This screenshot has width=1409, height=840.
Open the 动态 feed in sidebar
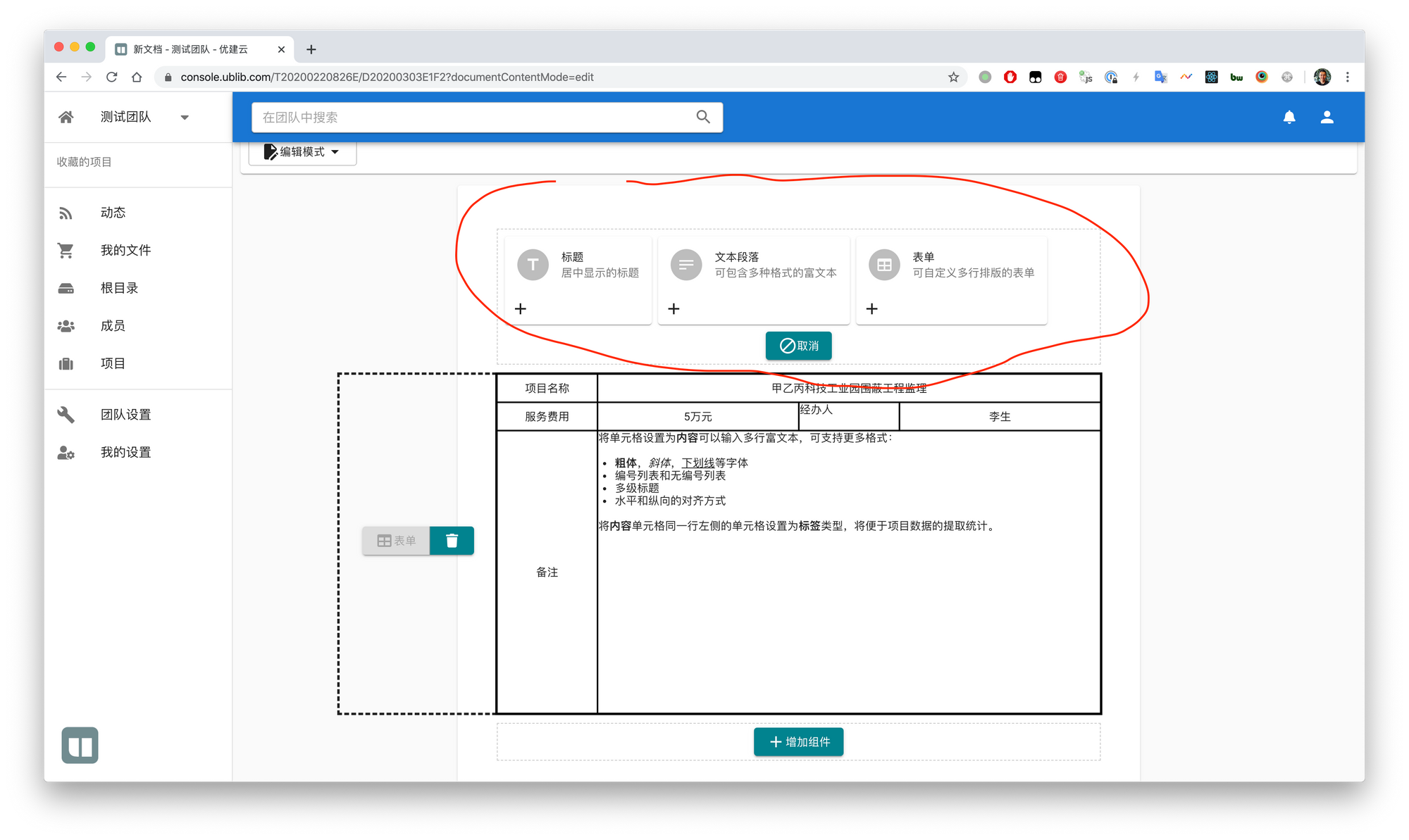(113, 213)
